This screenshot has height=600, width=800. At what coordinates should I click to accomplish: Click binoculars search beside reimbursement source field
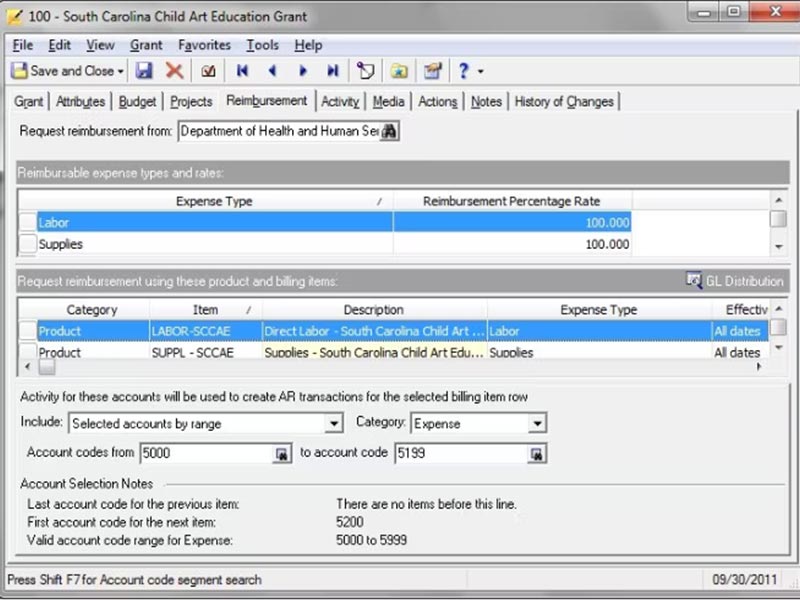pos(389,131)
